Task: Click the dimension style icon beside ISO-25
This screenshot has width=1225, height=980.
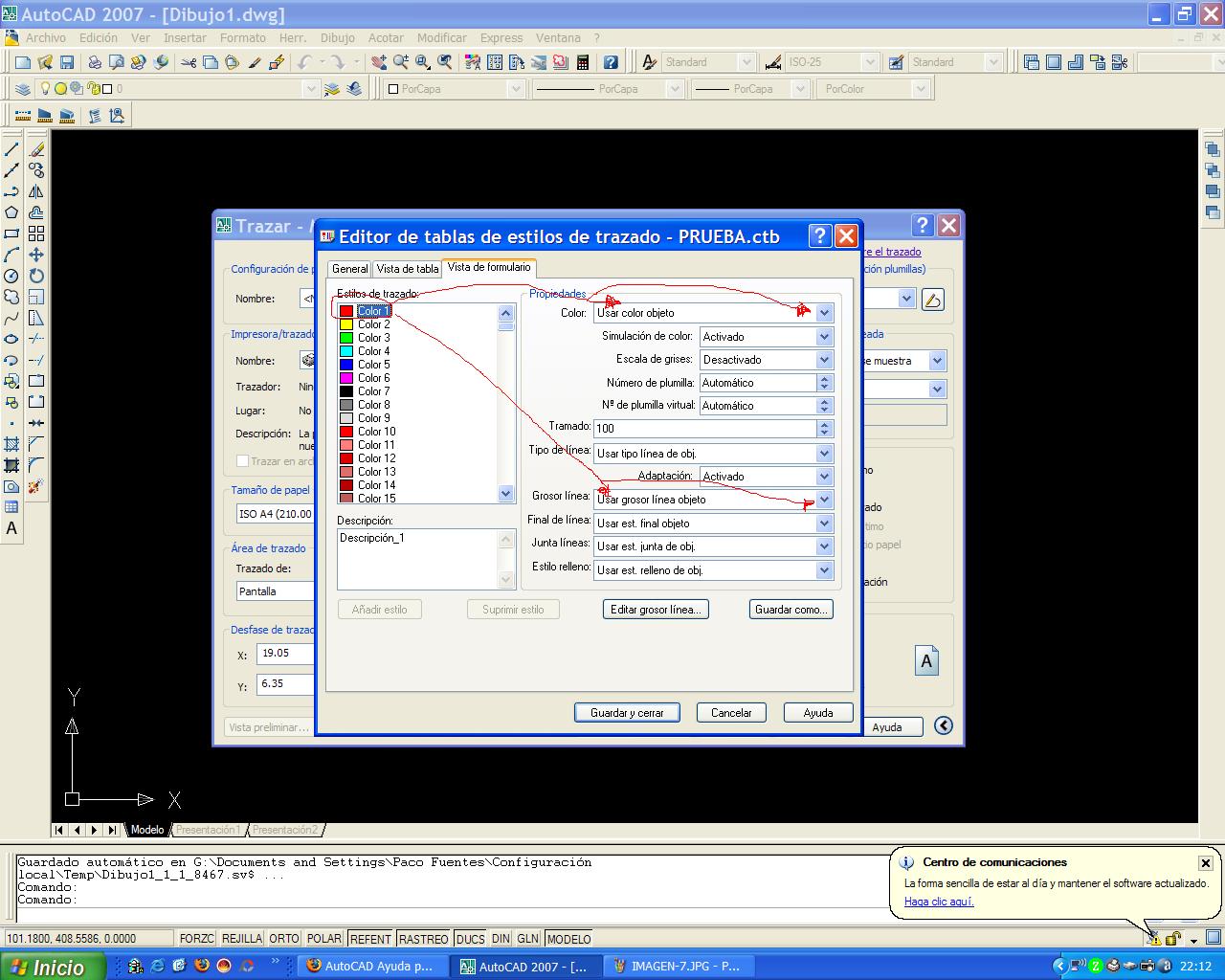Action: [773, 62]
